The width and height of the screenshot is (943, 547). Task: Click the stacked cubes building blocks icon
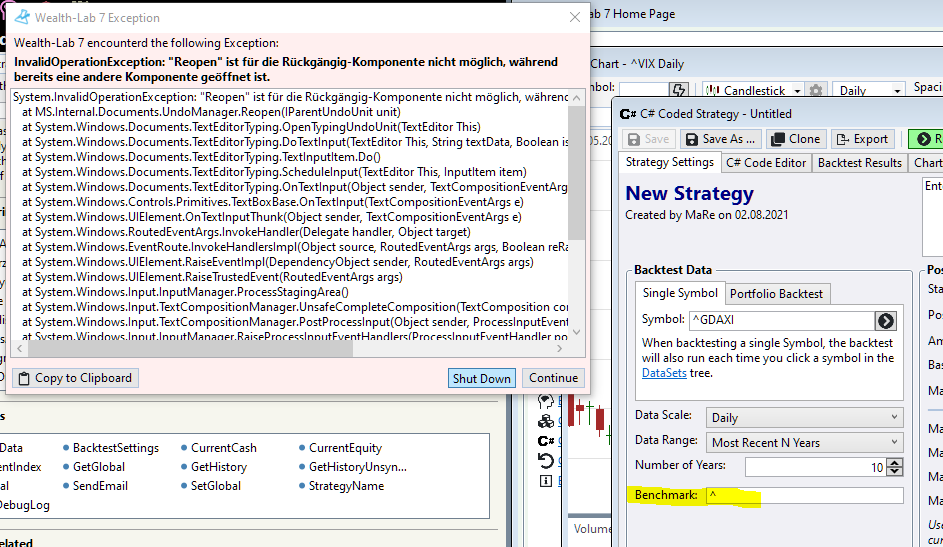click(x=545, y=421)
